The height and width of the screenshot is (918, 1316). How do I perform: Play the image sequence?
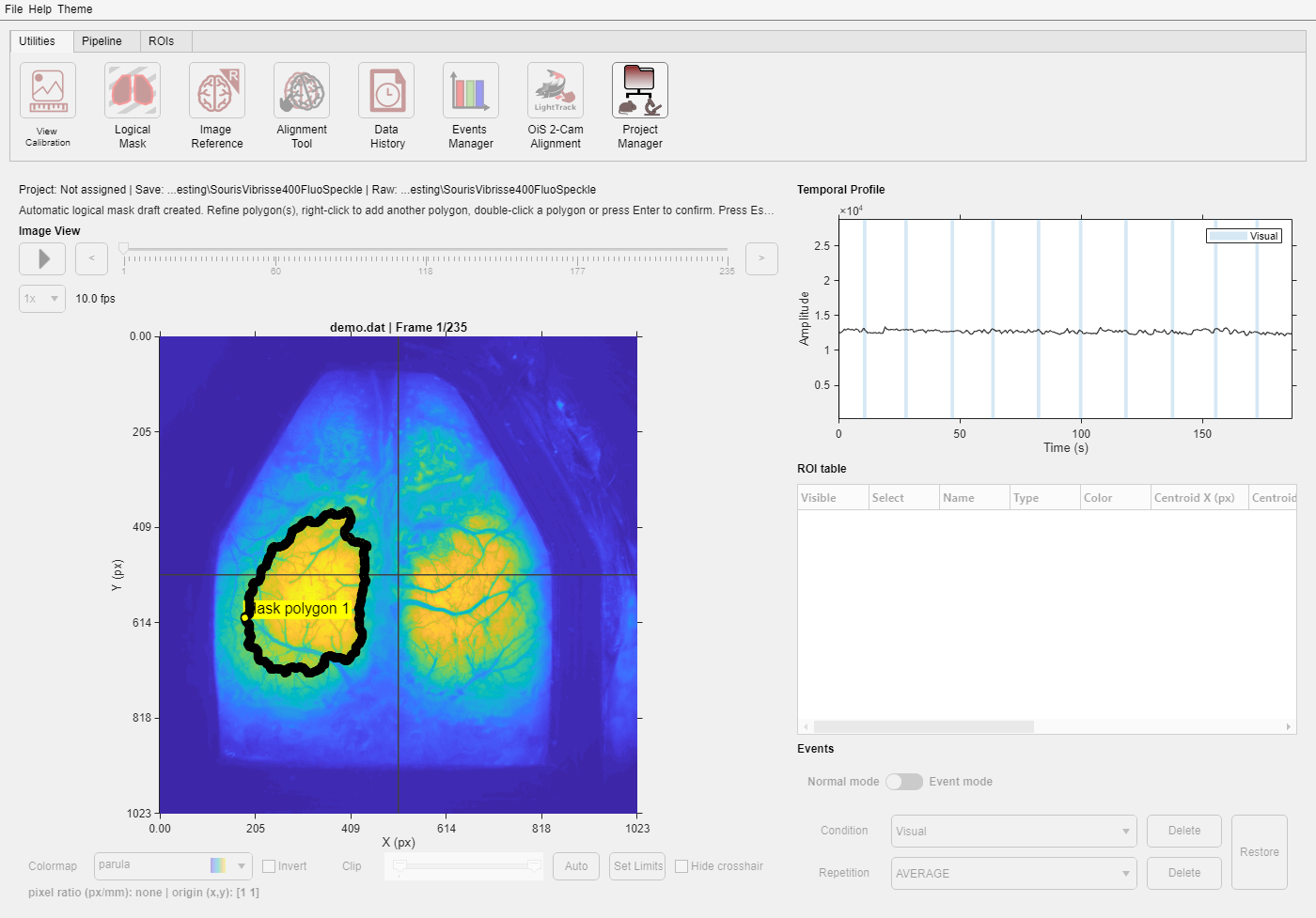tap(42, 258)
